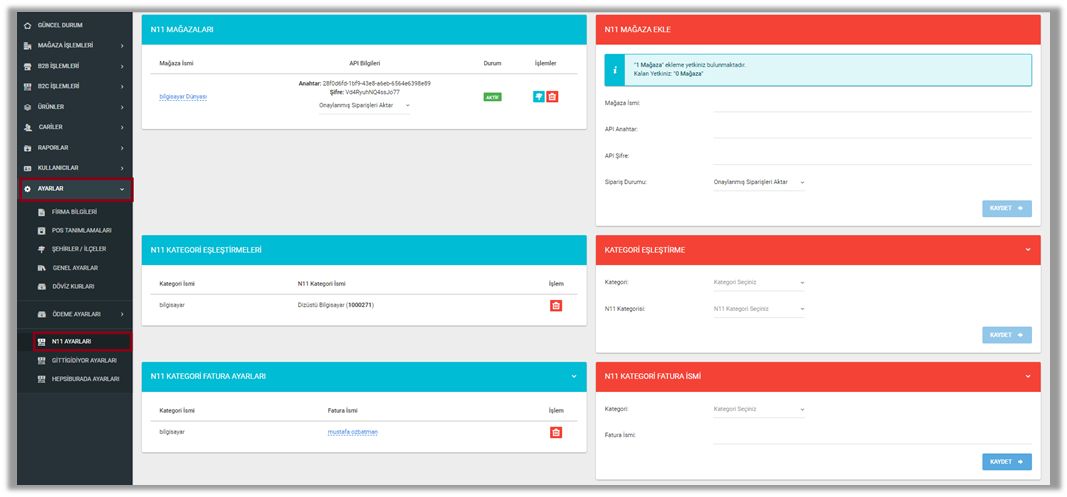Open the Gittigidiyor Ayarları menu item

(x=84, y=360)
